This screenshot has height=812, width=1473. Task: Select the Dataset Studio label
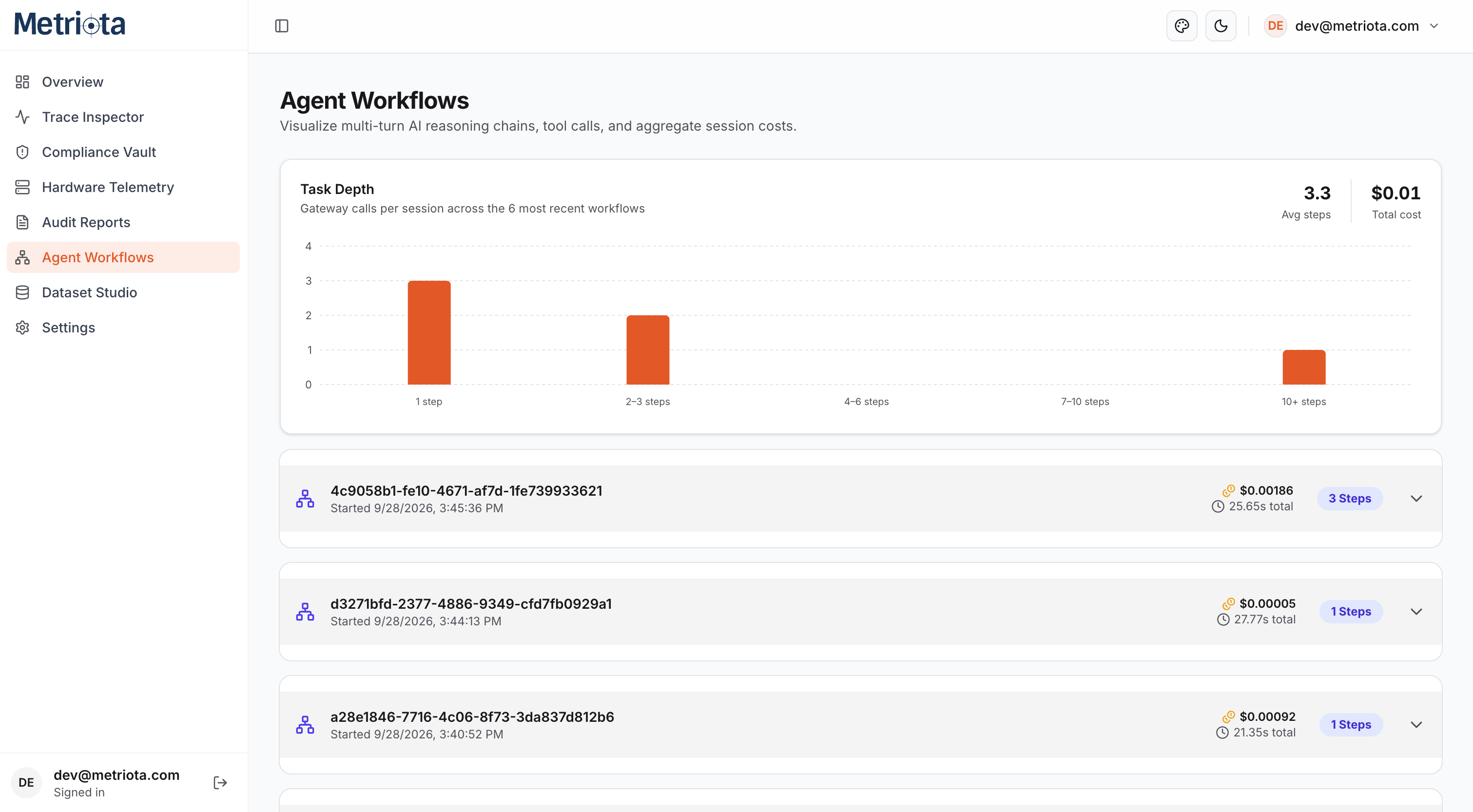click(89, 292)
